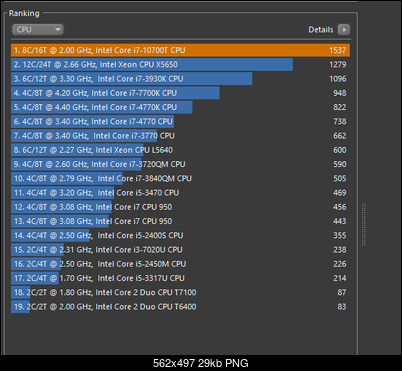402x371 pixels.
Task: Select the 3.40 GHz Core i7-4770 row
Action: click(x=180, y=122)
